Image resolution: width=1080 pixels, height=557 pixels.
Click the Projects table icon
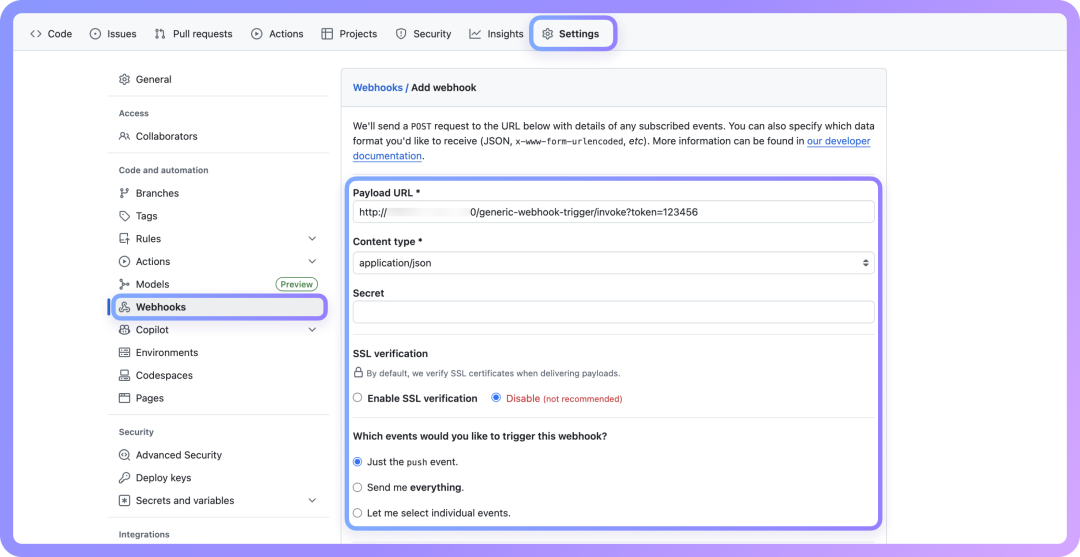point(327,34)
